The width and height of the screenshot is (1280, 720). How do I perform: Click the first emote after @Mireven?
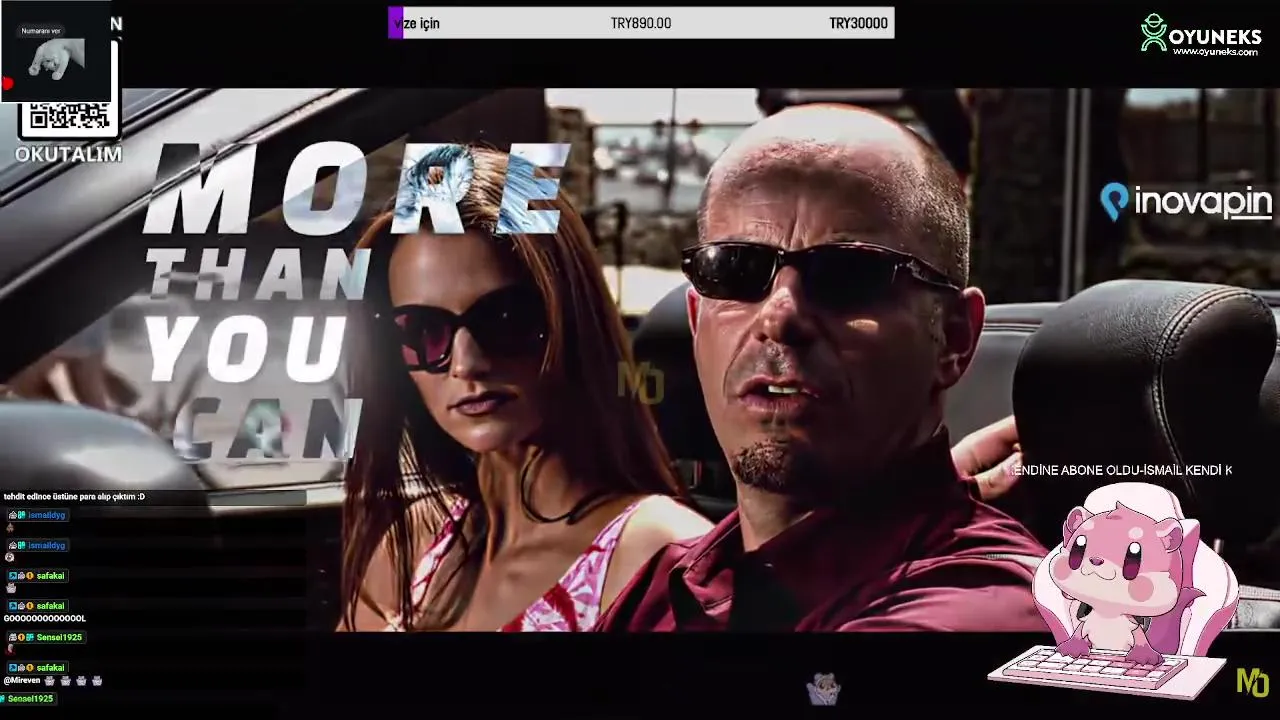coord(50,681)
